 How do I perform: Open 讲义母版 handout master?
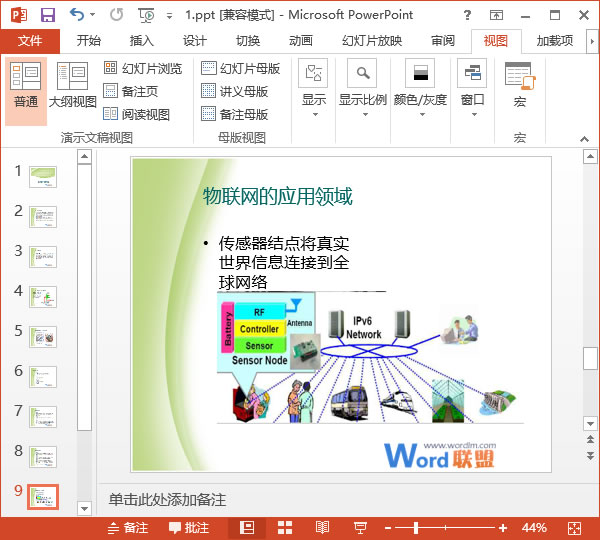click(235, 91)
